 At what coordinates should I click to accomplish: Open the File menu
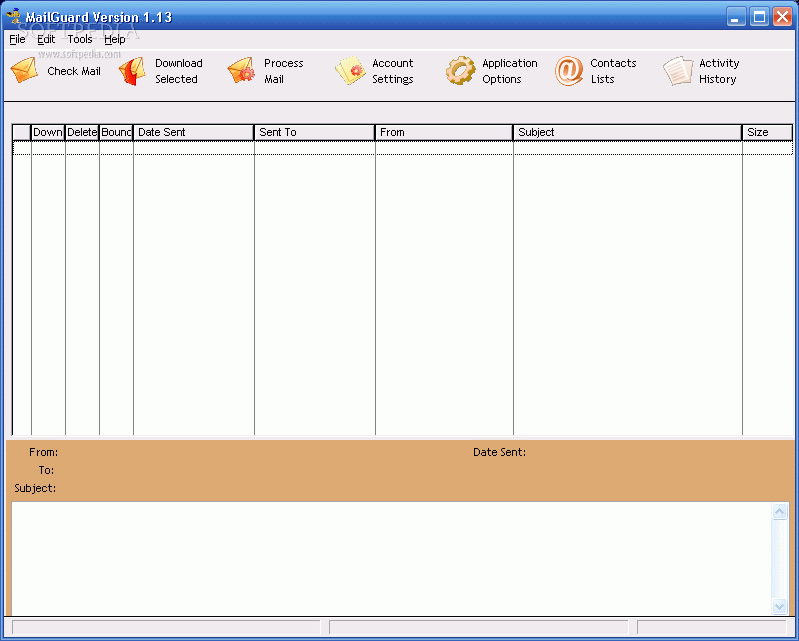coord(17,39)
